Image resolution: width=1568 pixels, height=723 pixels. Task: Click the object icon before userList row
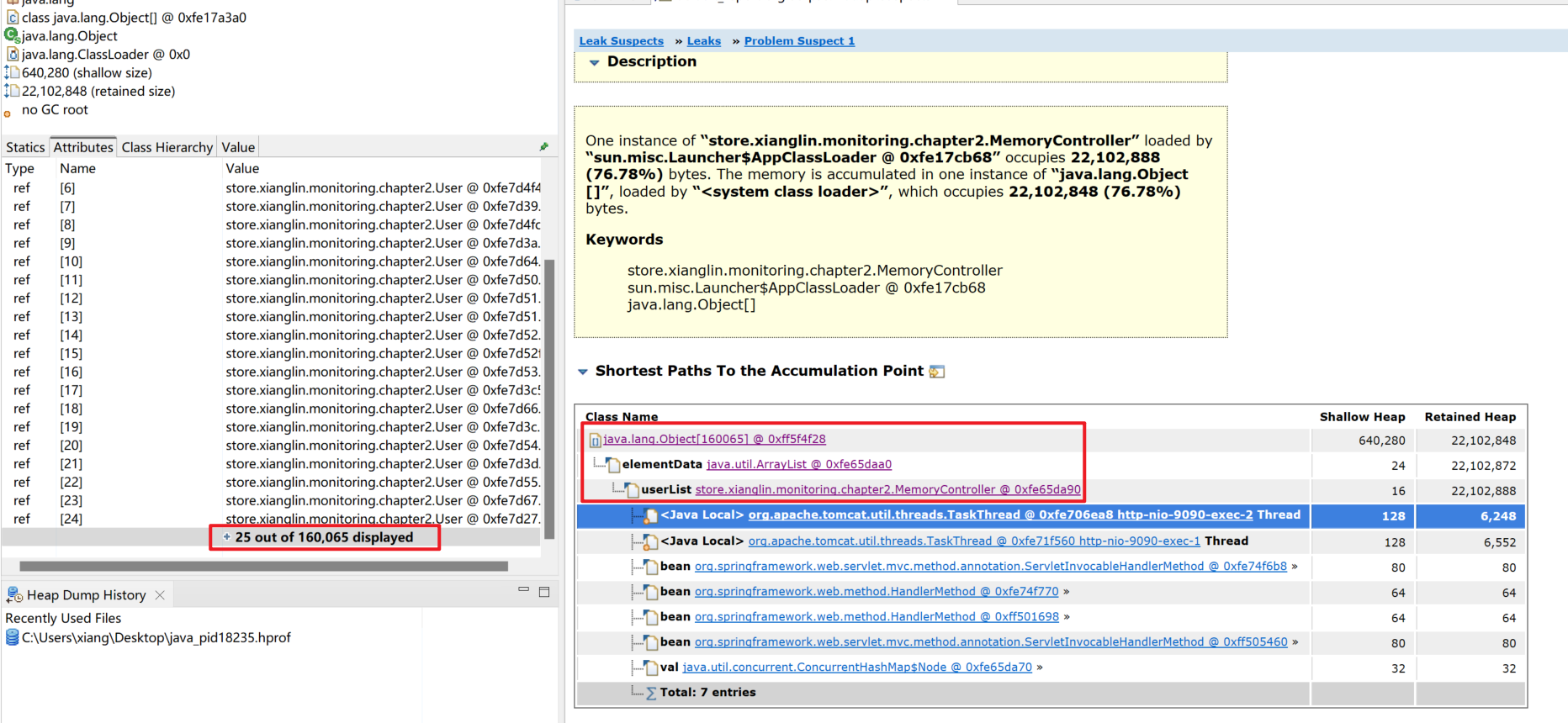click(x=632, y=490)
